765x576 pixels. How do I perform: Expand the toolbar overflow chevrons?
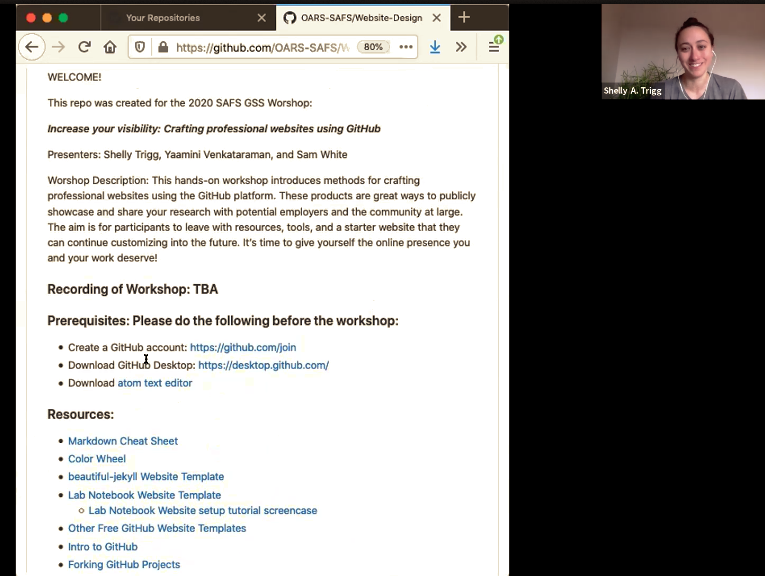[x=461, y=47]
